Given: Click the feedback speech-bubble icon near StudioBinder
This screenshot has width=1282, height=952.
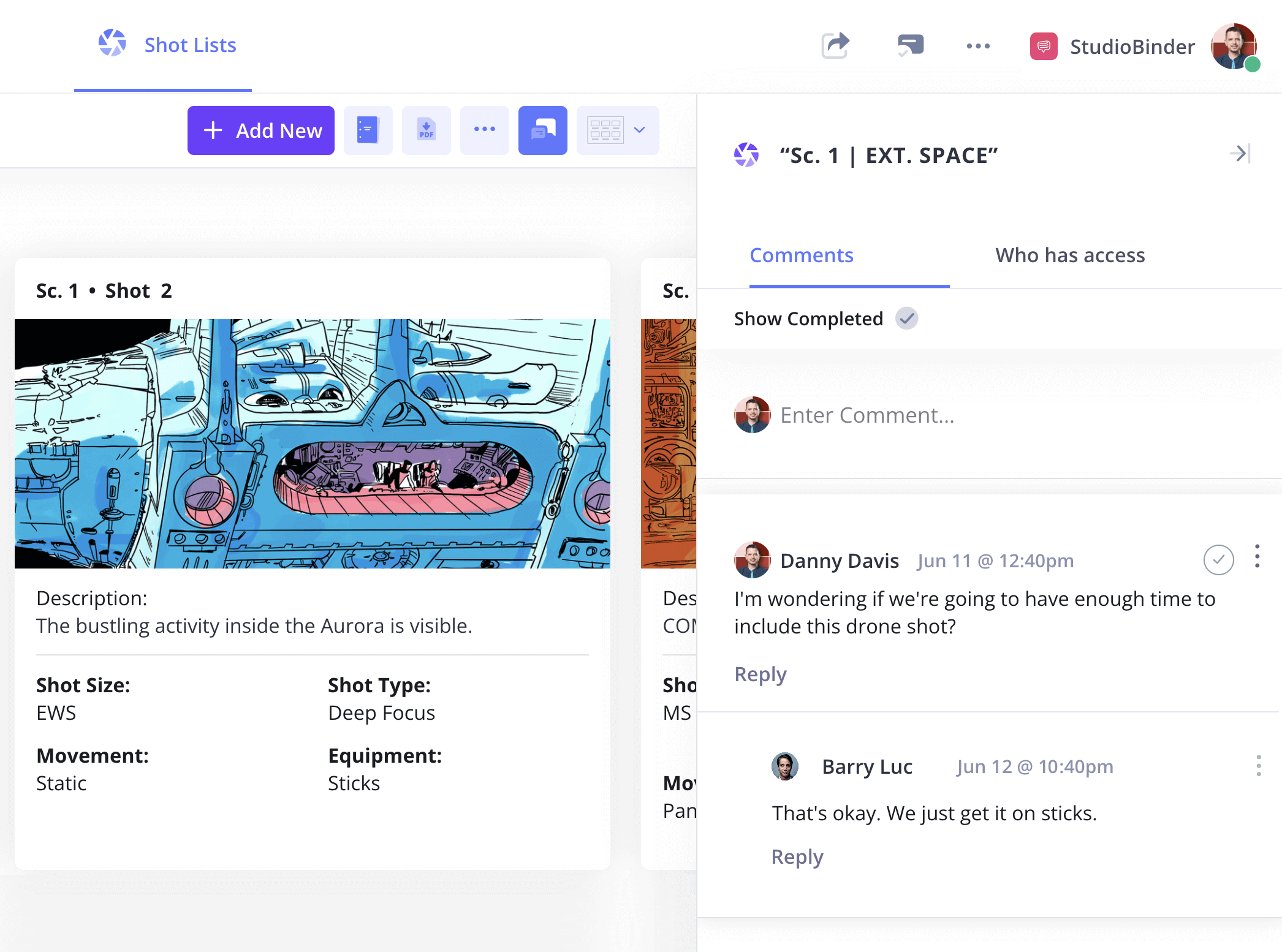Looking at the screenshot, I should 909,45.
